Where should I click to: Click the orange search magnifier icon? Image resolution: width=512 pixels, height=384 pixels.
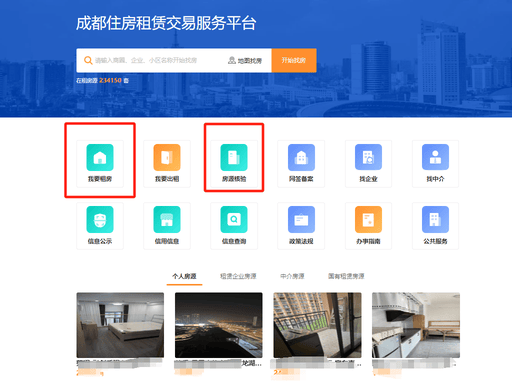(x=88, y=60)
